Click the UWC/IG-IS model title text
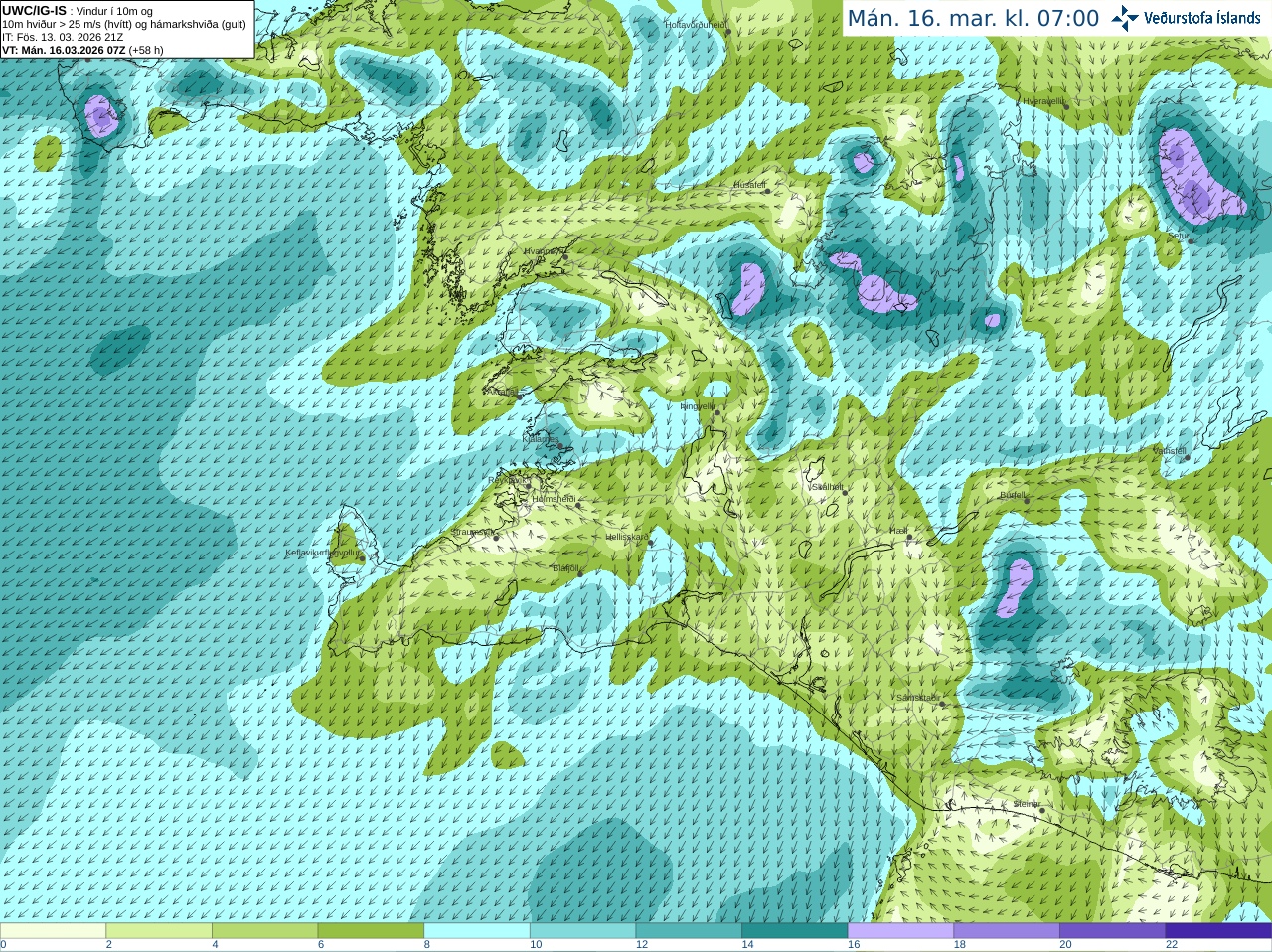1272x952 pixels. (x=34, y=11)
